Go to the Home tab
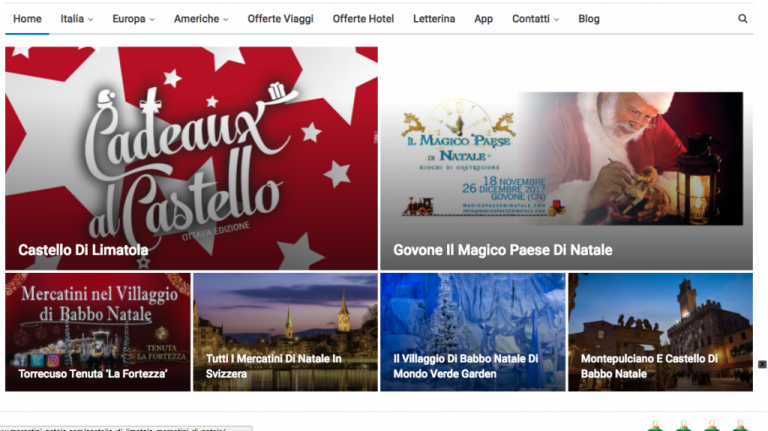This screenshot has height=431, width=768. pos(27,19)
